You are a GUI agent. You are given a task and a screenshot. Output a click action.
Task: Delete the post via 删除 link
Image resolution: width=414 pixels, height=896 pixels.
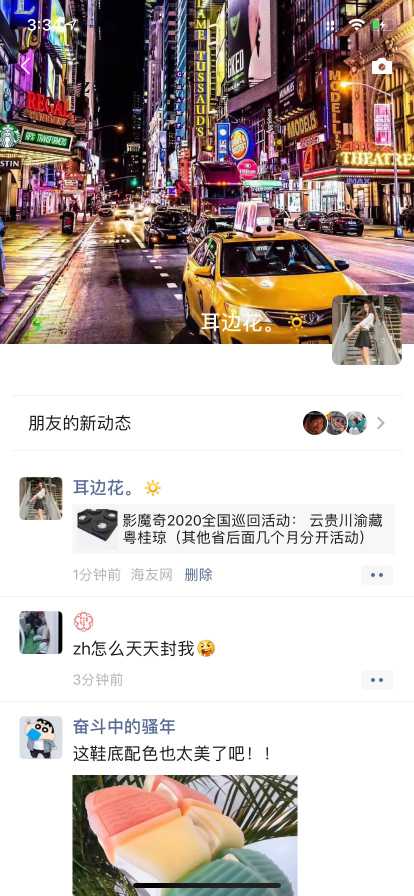tap(198, 575)
